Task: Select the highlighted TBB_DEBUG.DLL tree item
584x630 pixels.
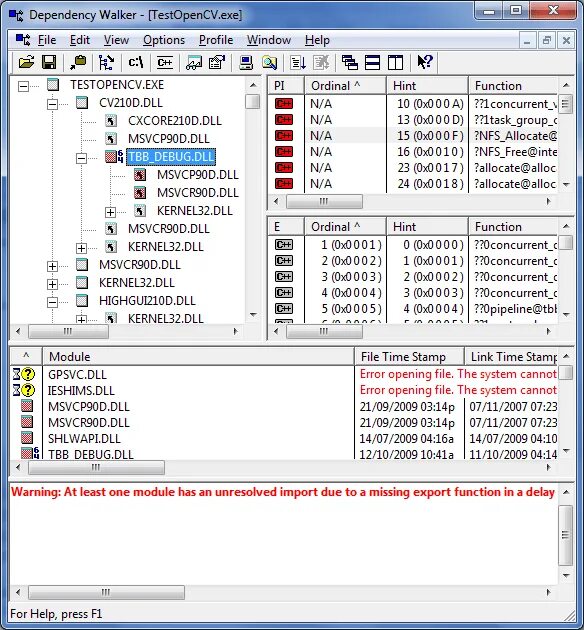Action: pos(171,157)
